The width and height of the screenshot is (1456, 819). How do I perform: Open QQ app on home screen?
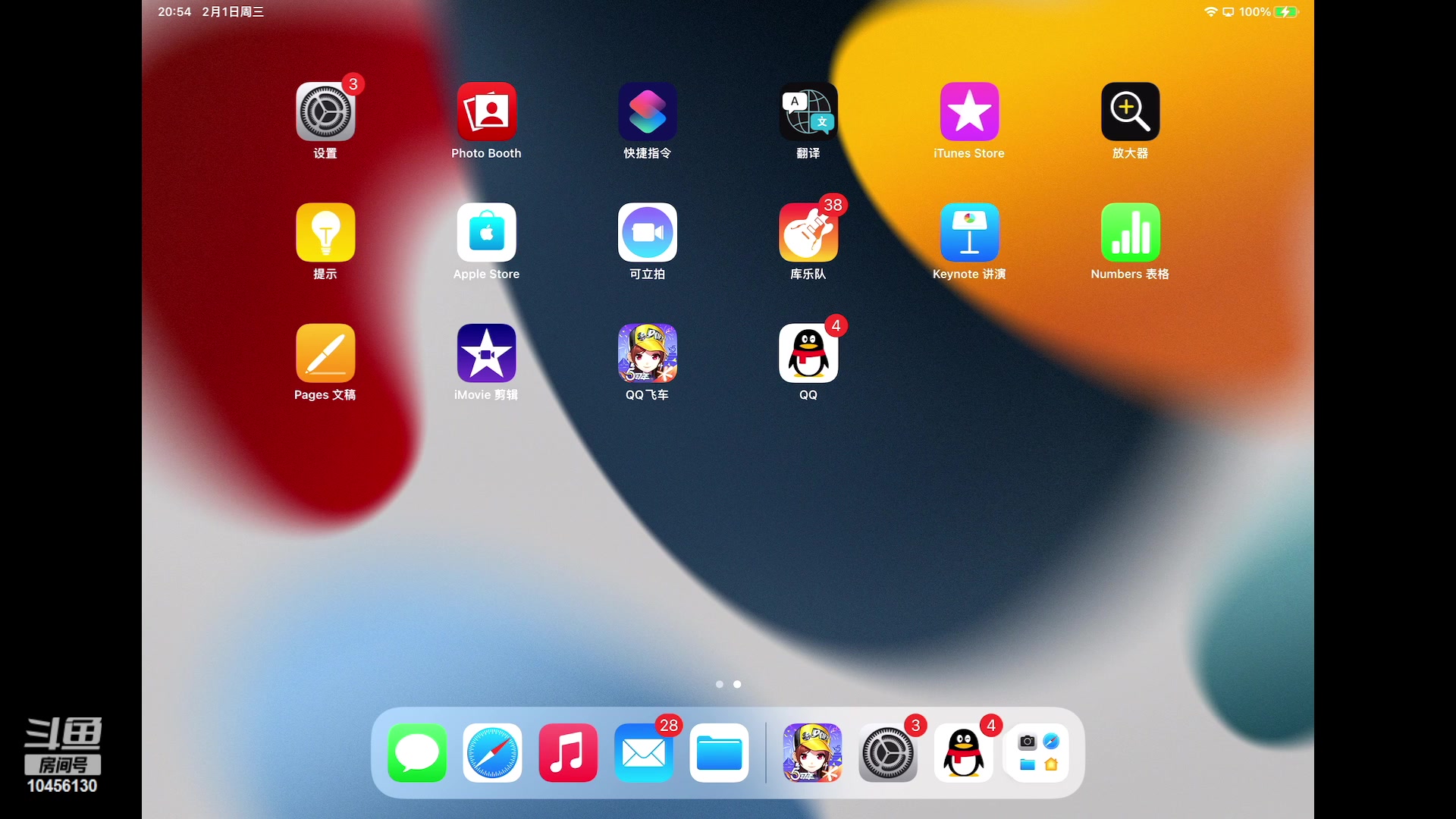[808, 353]
